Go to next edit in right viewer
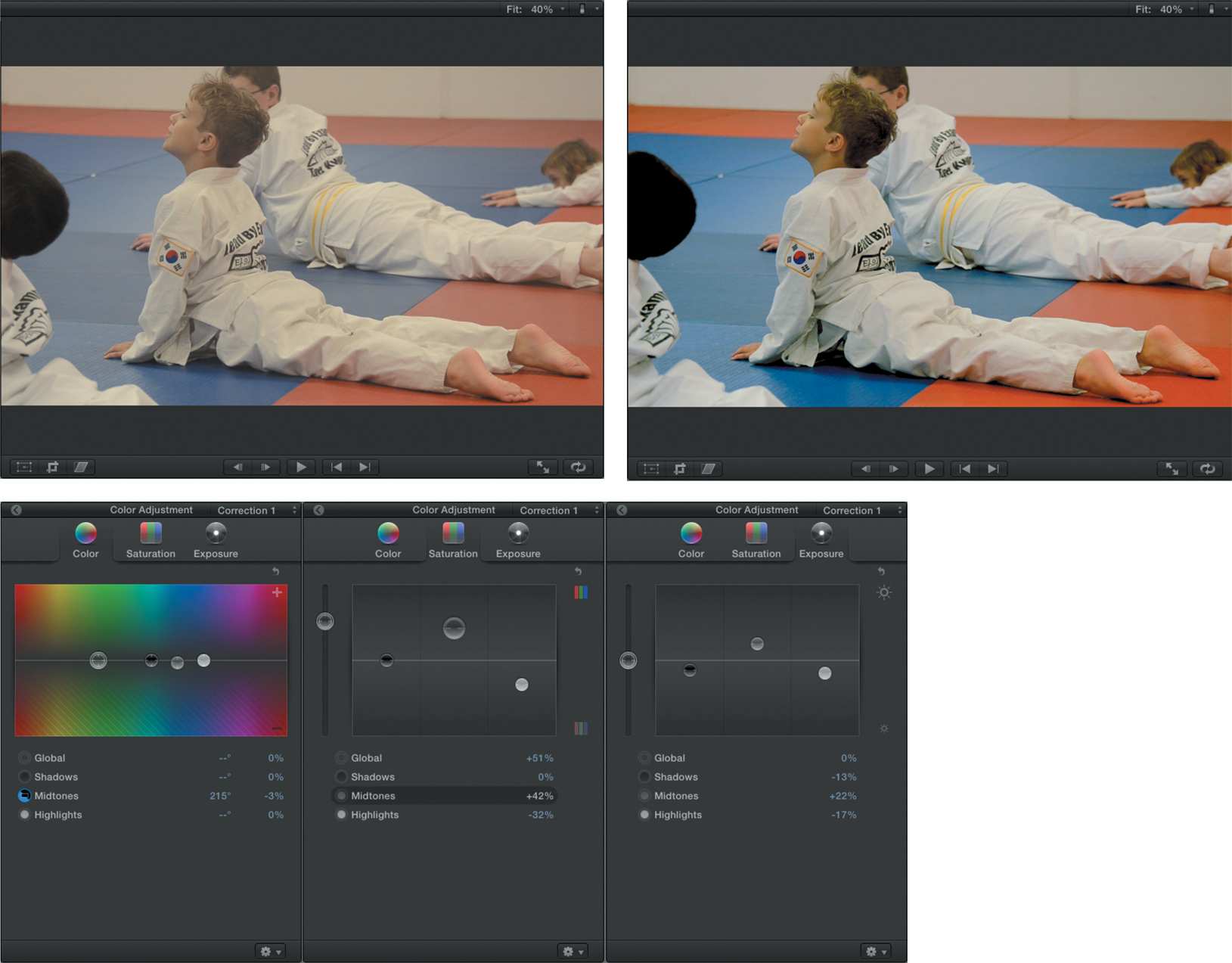Viewport: 1232px width, 963px height. click(992, 468)
